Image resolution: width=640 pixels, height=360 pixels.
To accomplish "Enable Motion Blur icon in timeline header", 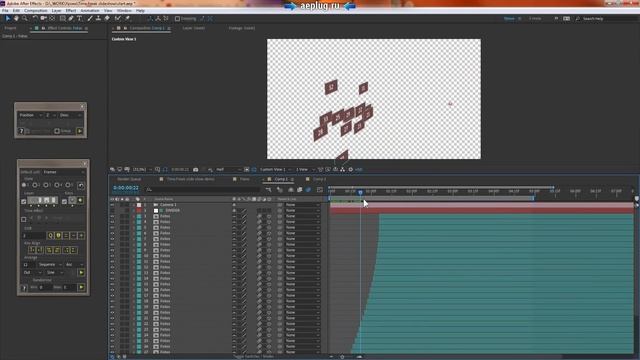I will pos(309,190).
